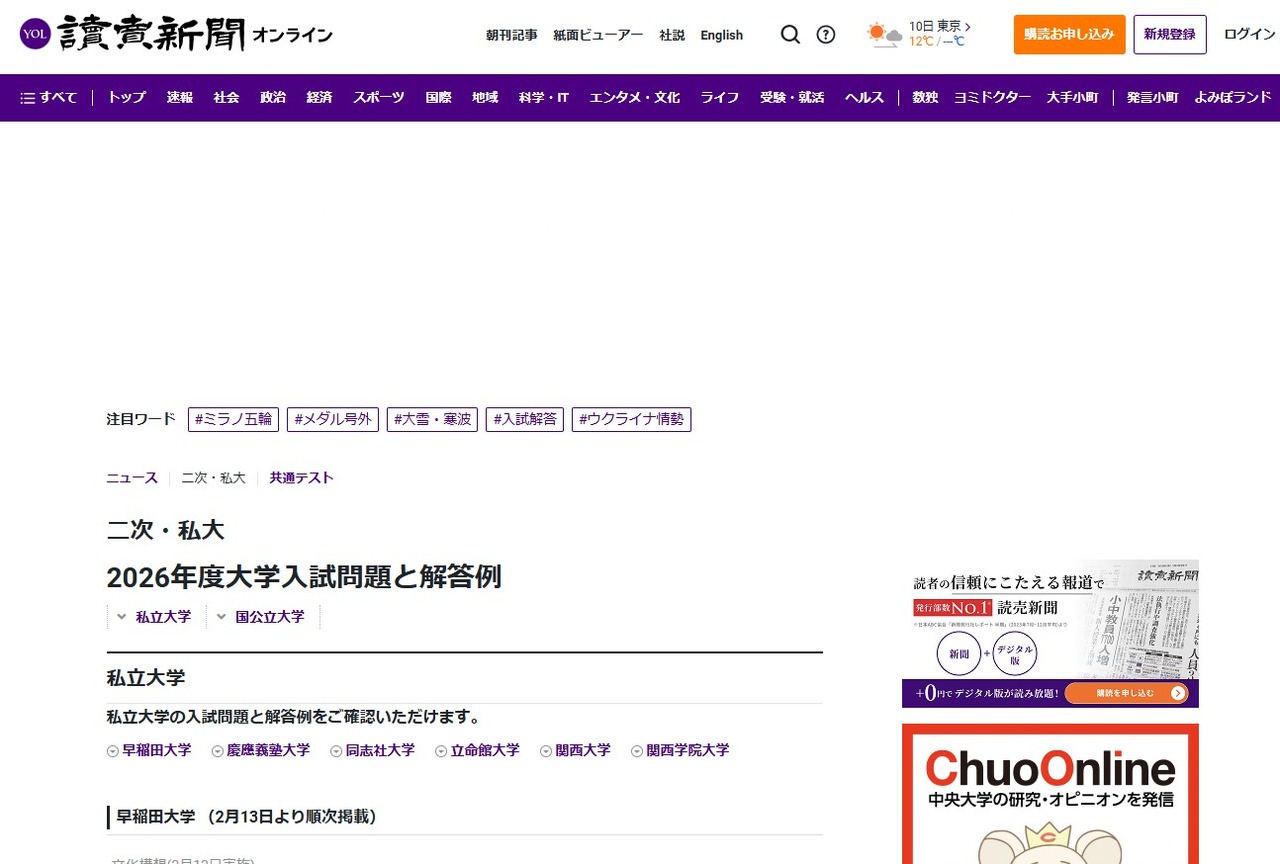Click the ChuoOnline advertisement banner
This screenshot has width=1280, height=864.
click(x=1050, y=793)
